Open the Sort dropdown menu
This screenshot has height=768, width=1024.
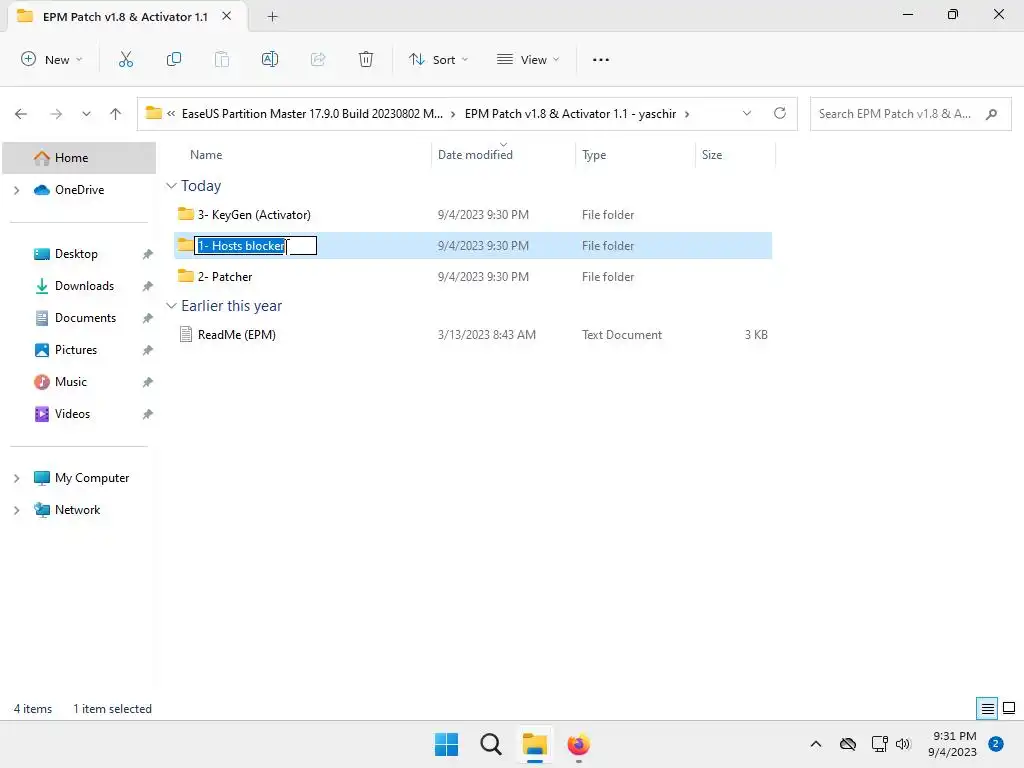point(439,59)
